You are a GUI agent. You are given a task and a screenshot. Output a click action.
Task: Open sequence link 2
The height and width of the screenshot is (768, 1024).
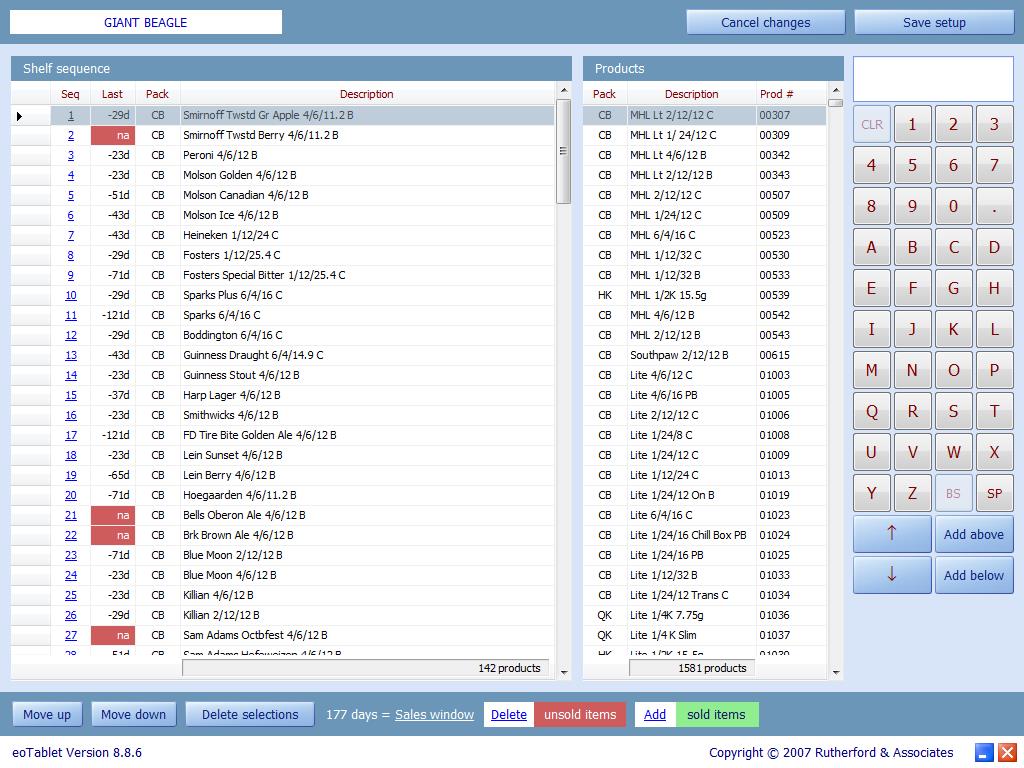pos(71,135)
